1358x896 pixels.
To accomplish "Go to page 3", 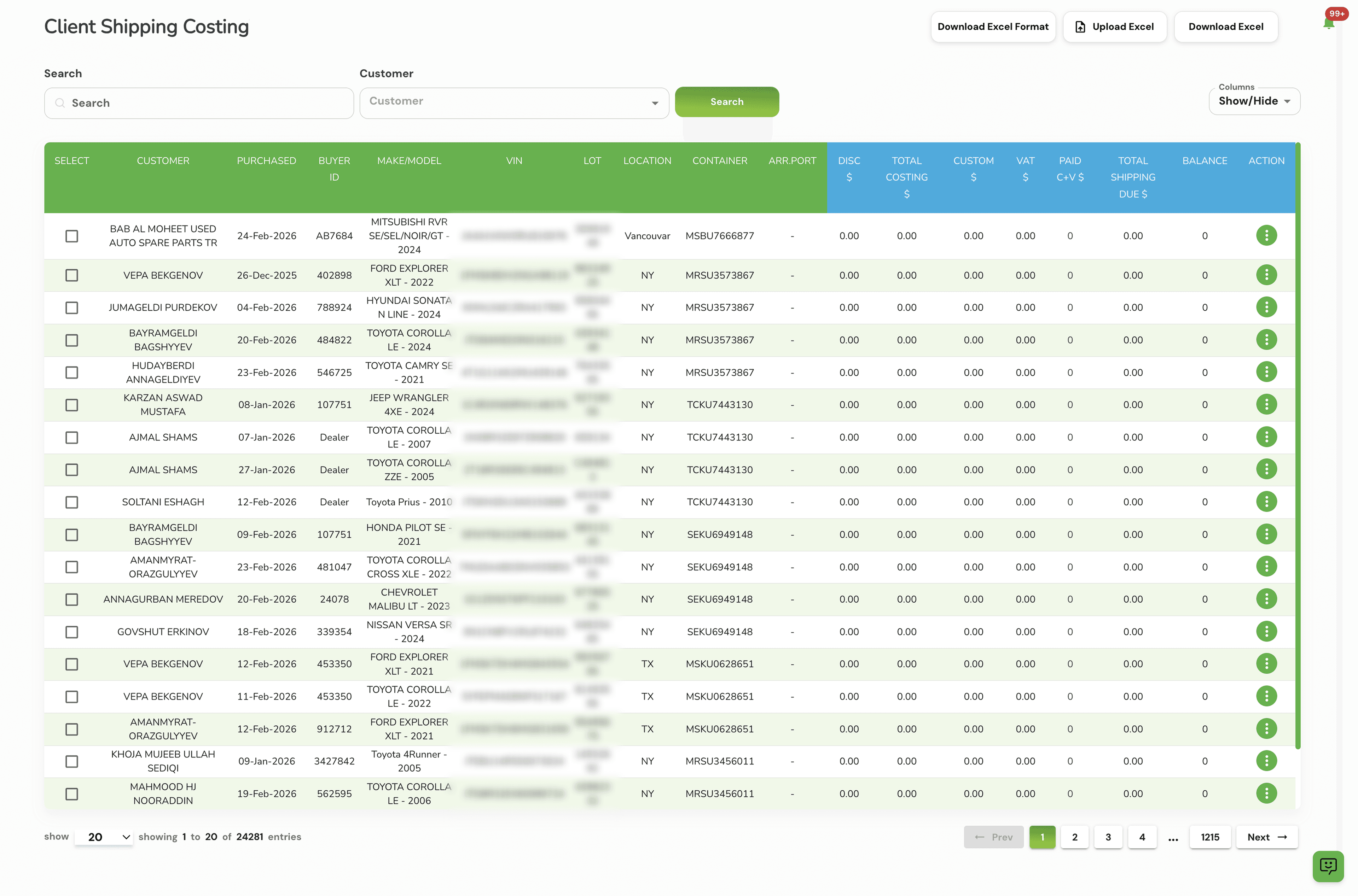I will pyautogui.click(x=1108, y=837).
